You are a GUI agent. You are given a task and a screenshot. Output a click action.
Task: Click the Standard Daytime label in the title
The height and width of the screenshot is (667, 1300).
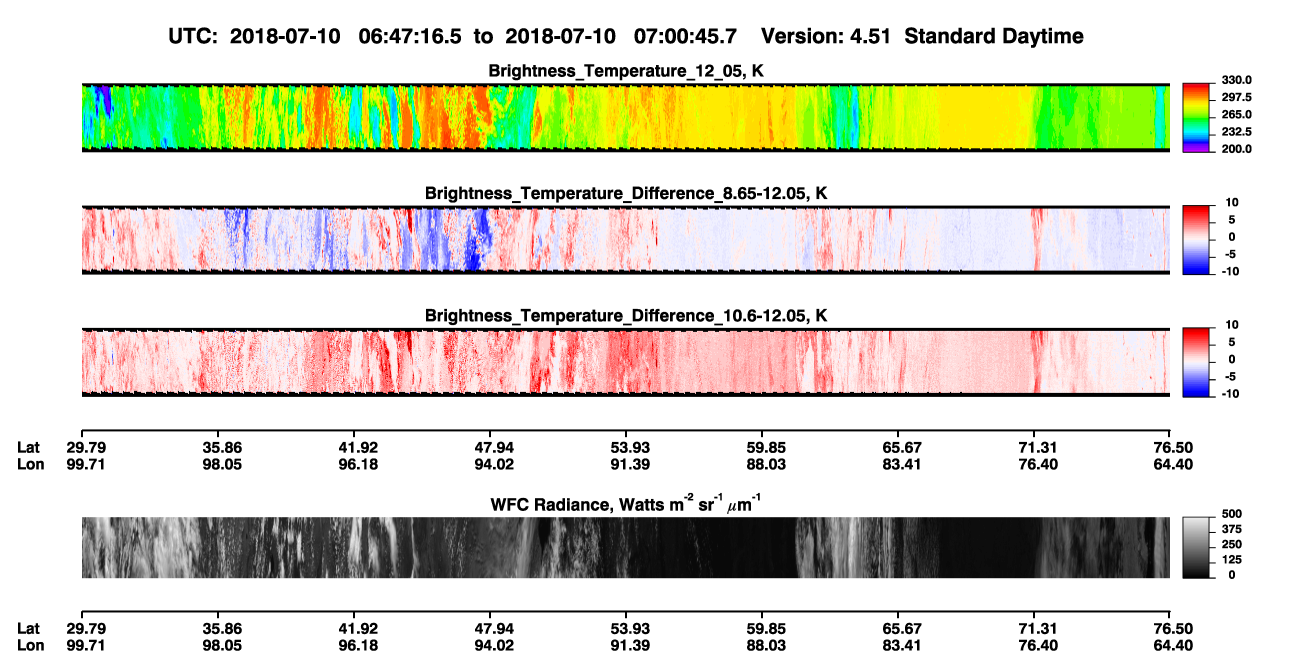(x=993, y=36)
